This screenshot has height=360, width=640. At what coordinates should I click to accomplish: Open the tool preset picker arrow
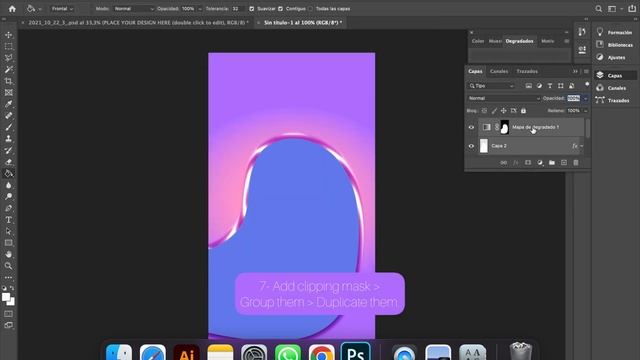point(40,9)
